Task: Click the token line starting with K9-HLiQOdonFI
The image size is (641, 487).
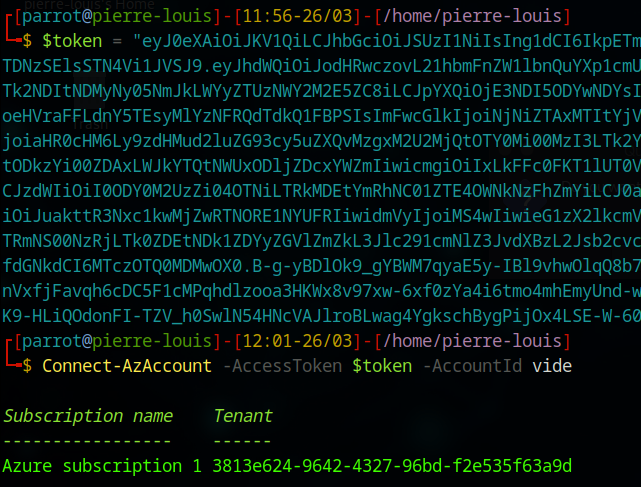Action: (x=321, y=316)
